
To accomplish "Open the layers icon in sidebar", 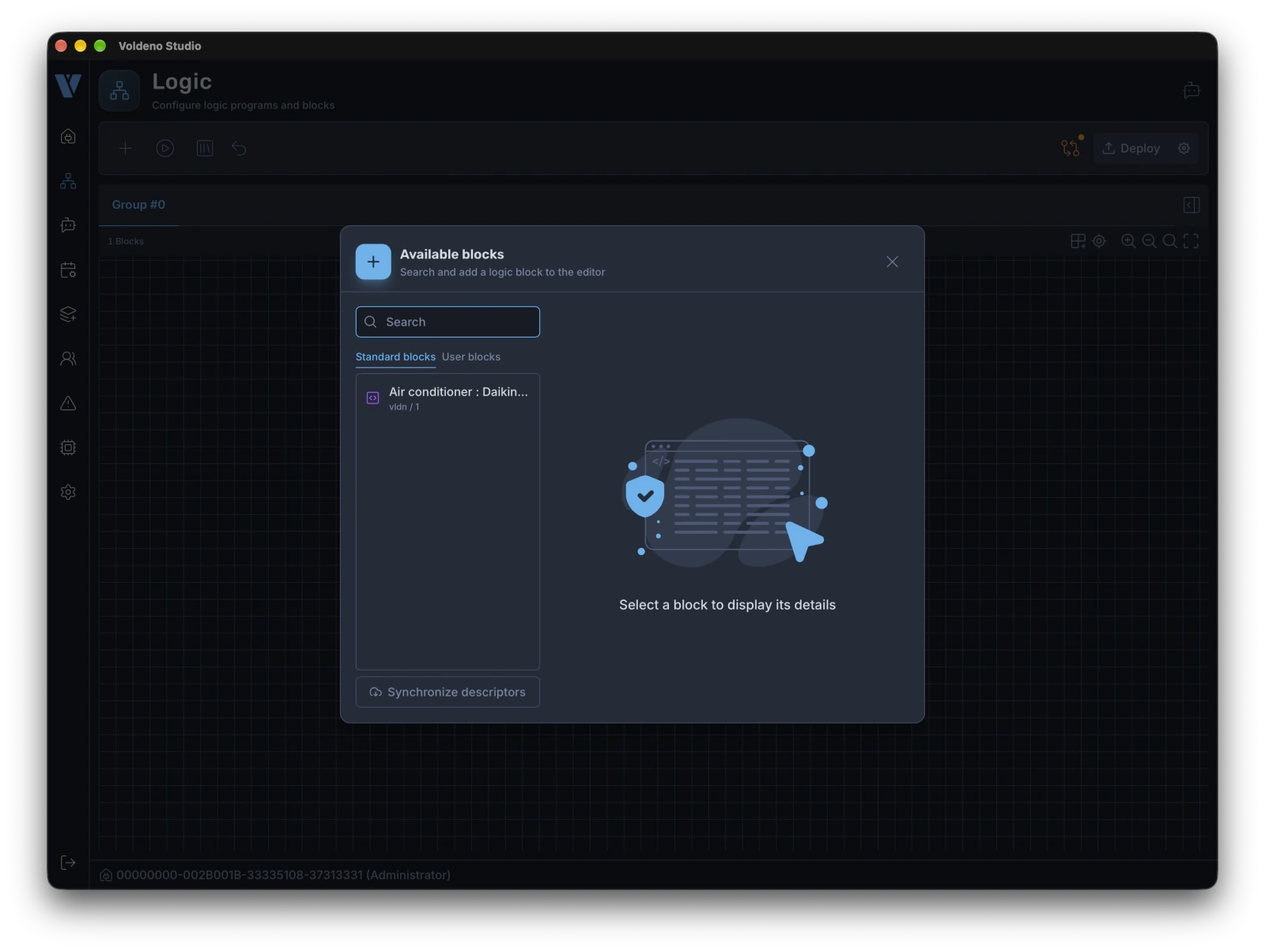I will coord(68,314).
